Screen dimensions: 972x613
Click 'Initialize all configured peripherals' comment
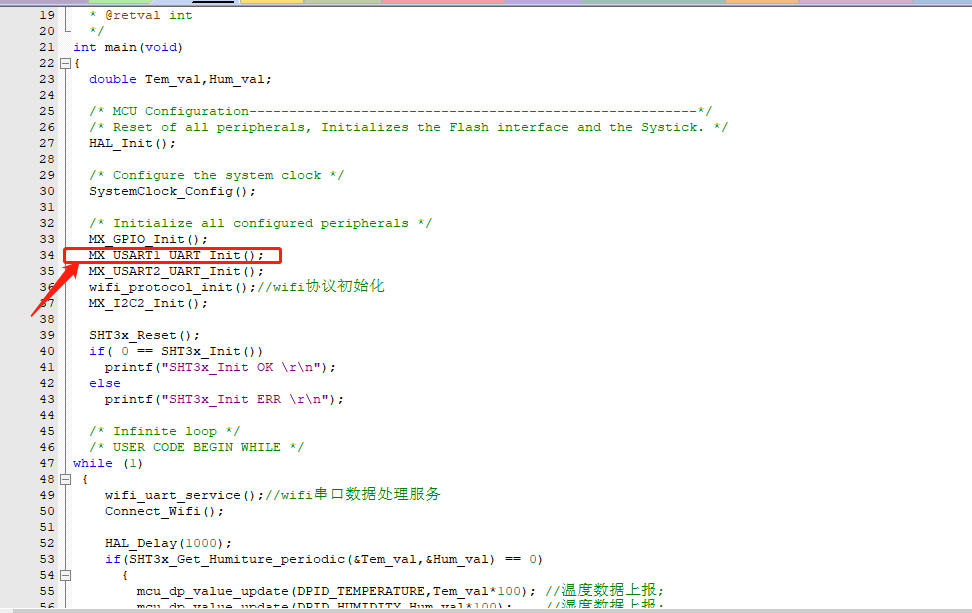[x=260, y=223]
